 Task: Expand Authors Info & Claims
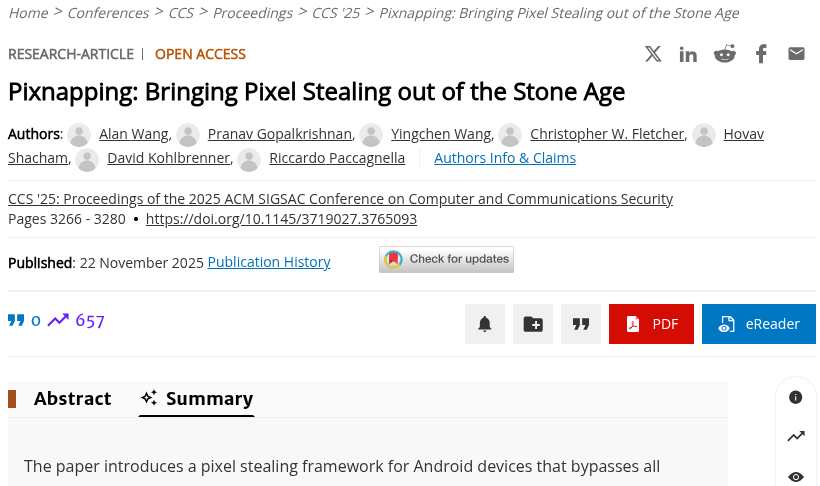[505, 158]
